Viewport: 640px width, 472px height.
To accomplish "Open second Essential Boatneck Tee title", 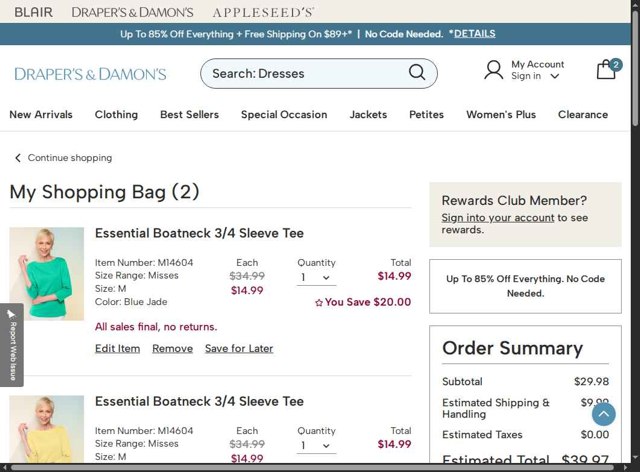I will pos(199,401).
